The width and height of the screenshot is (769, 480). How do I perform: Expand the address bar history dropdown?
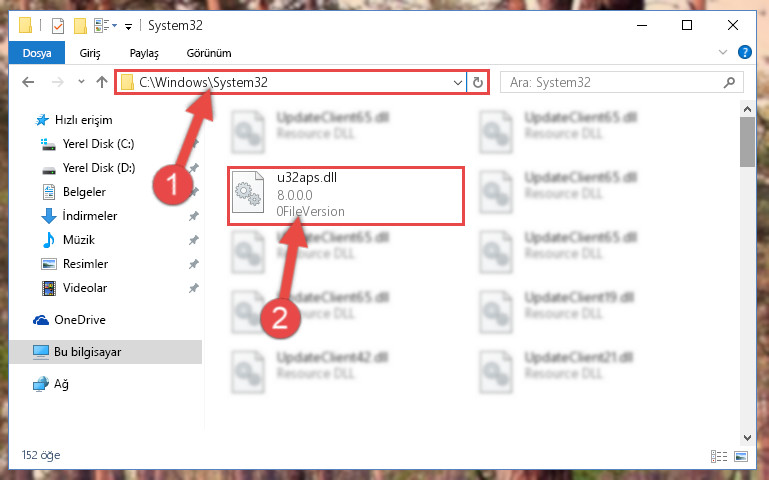click(458, 82)
